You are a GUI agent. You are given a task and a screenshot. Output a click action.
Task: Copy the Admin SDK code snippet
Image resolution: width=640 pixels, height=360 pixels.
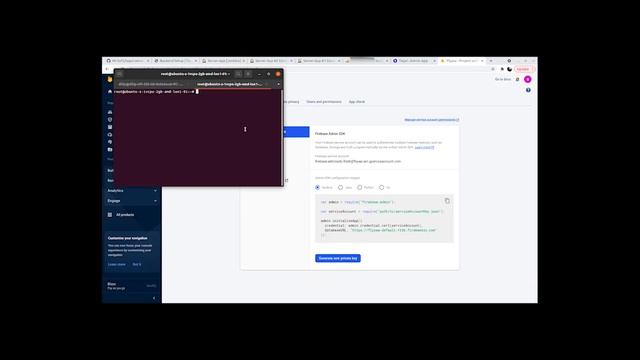point(447,201)
